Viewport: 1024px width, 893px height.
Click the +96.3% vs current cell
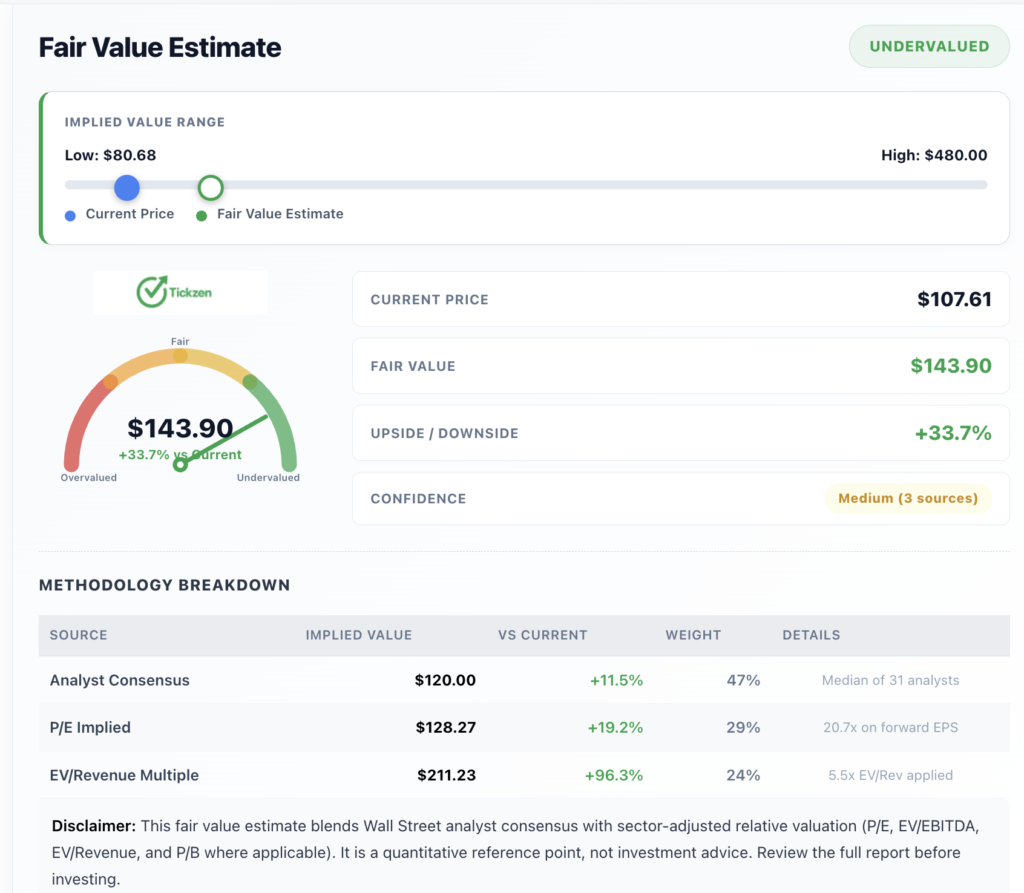[614, 775]
